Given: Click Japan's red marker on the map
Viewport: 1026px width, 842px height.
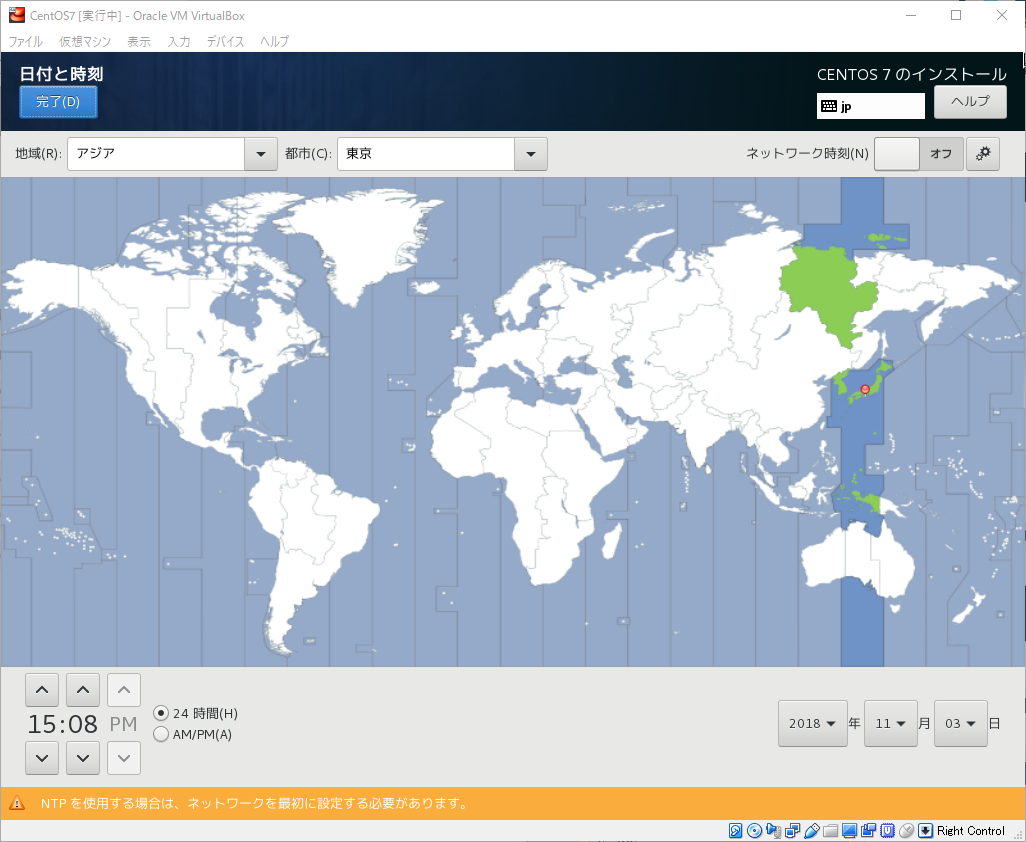Looking at the screenshot, I should click(x=865, y=389).
